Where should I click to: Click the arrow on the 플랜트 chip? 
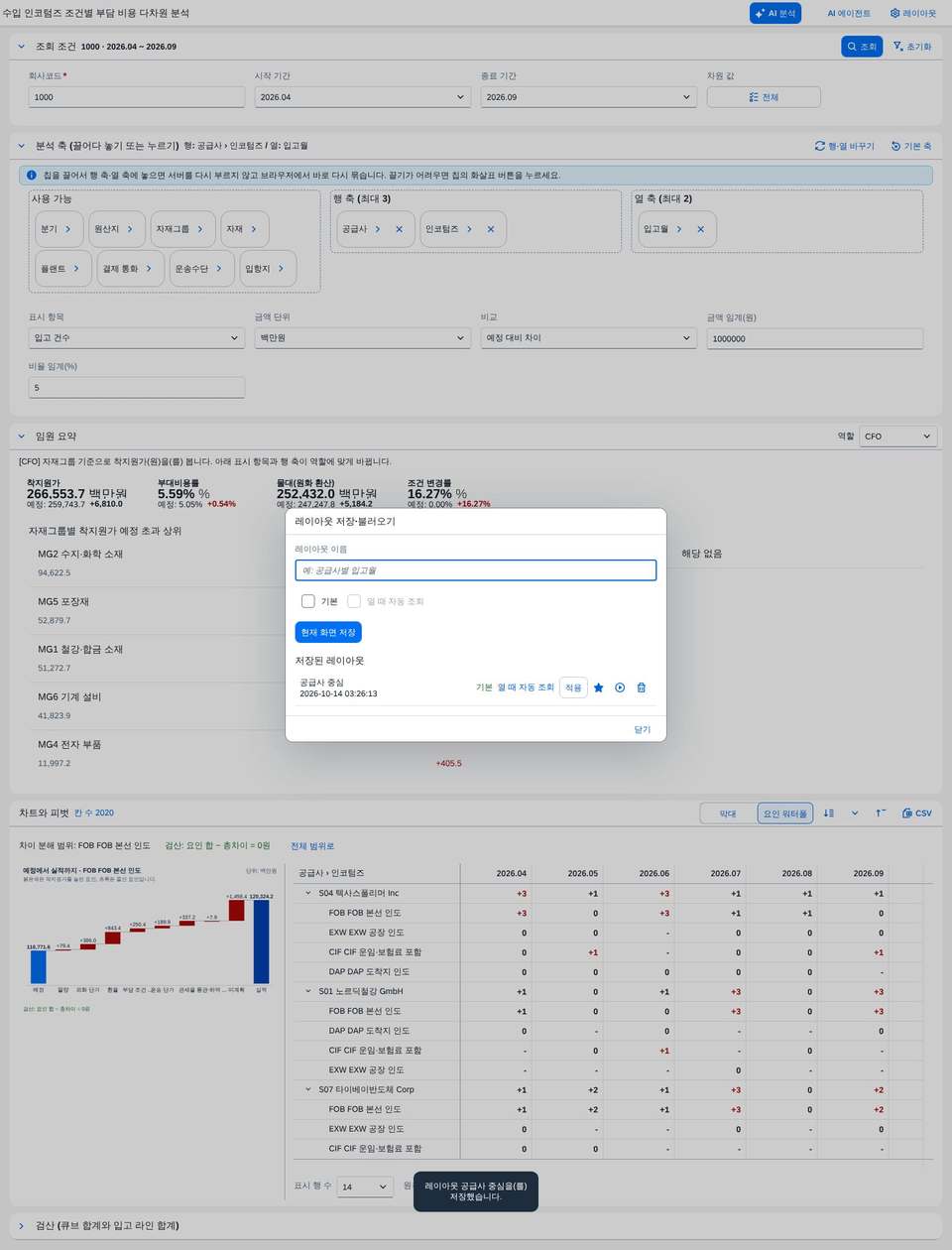click(76, 269)
